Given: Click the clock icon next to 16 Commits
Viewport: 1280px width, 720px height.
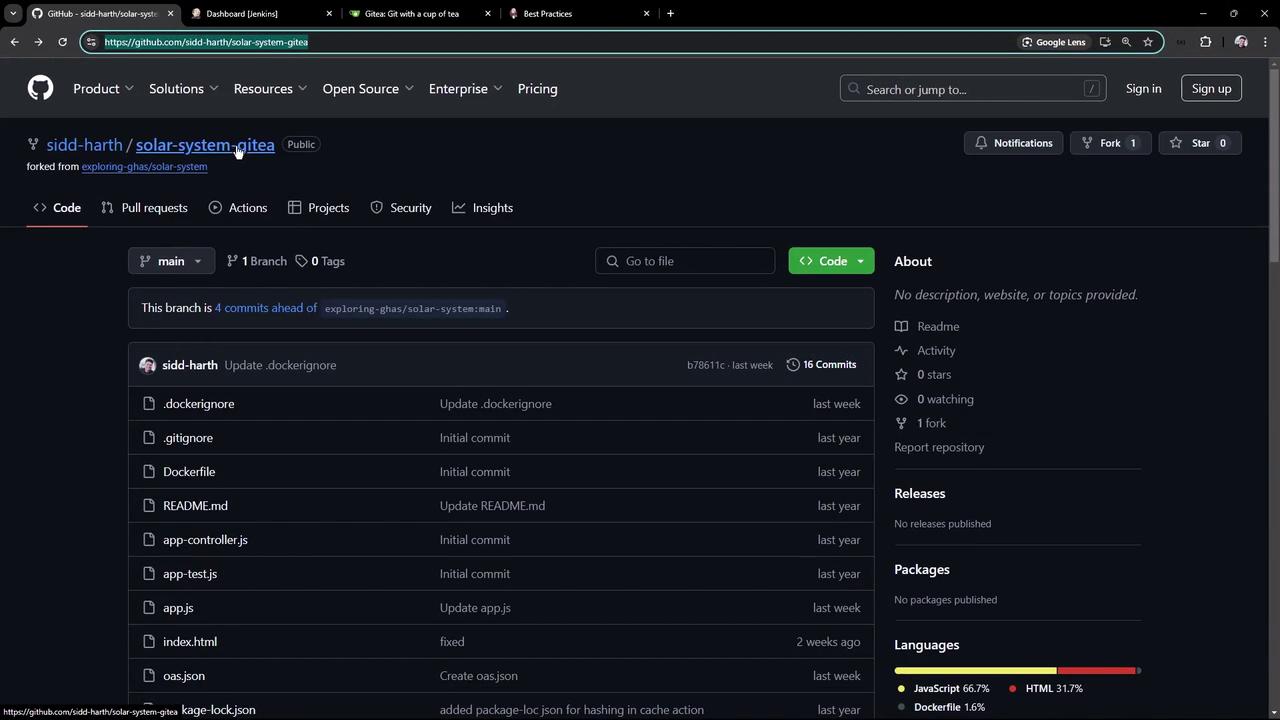Looking at the screenshot, I should (793, 365).
